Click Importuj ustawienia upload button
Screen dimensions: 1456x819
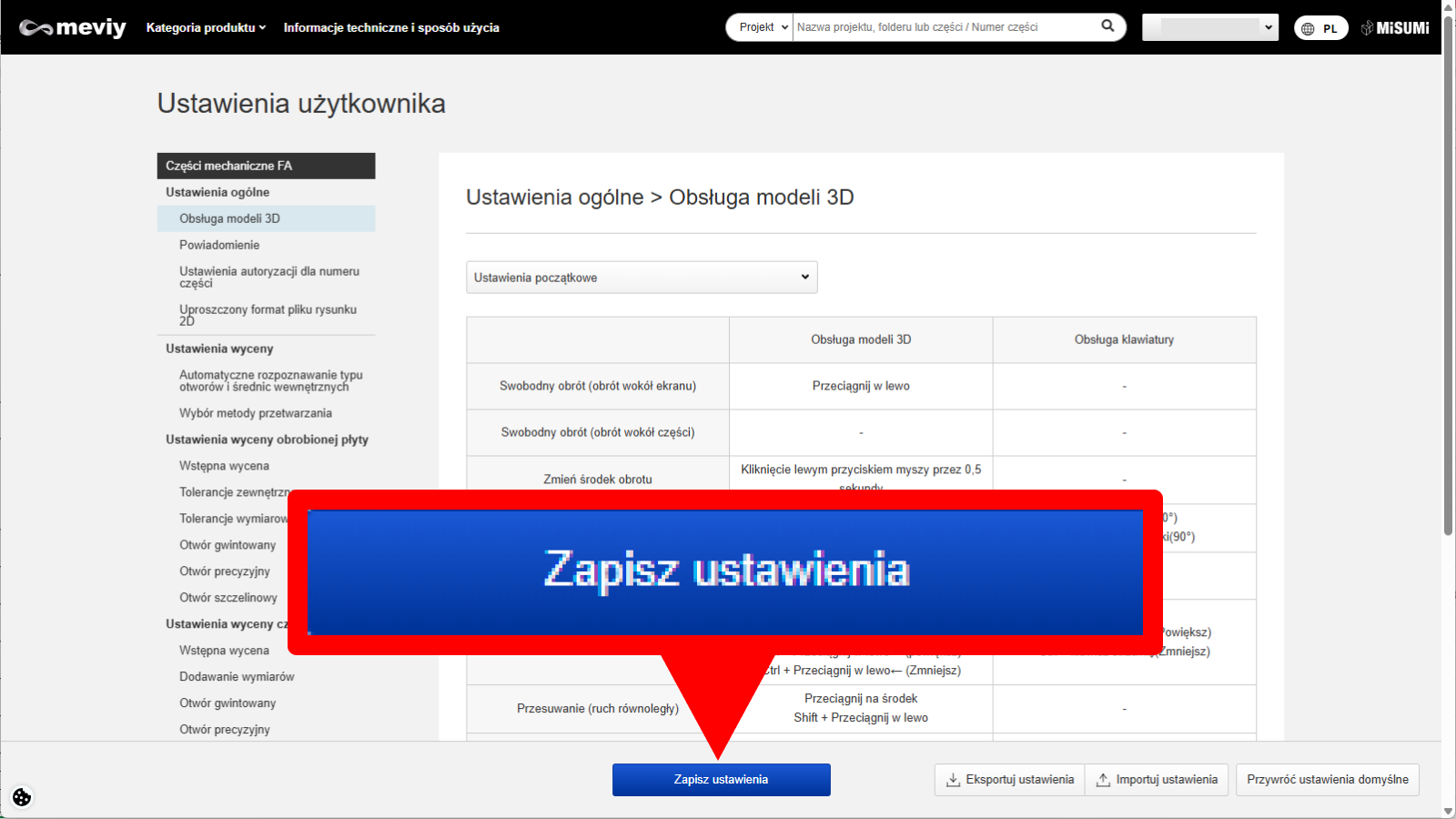click(1157, 780)
